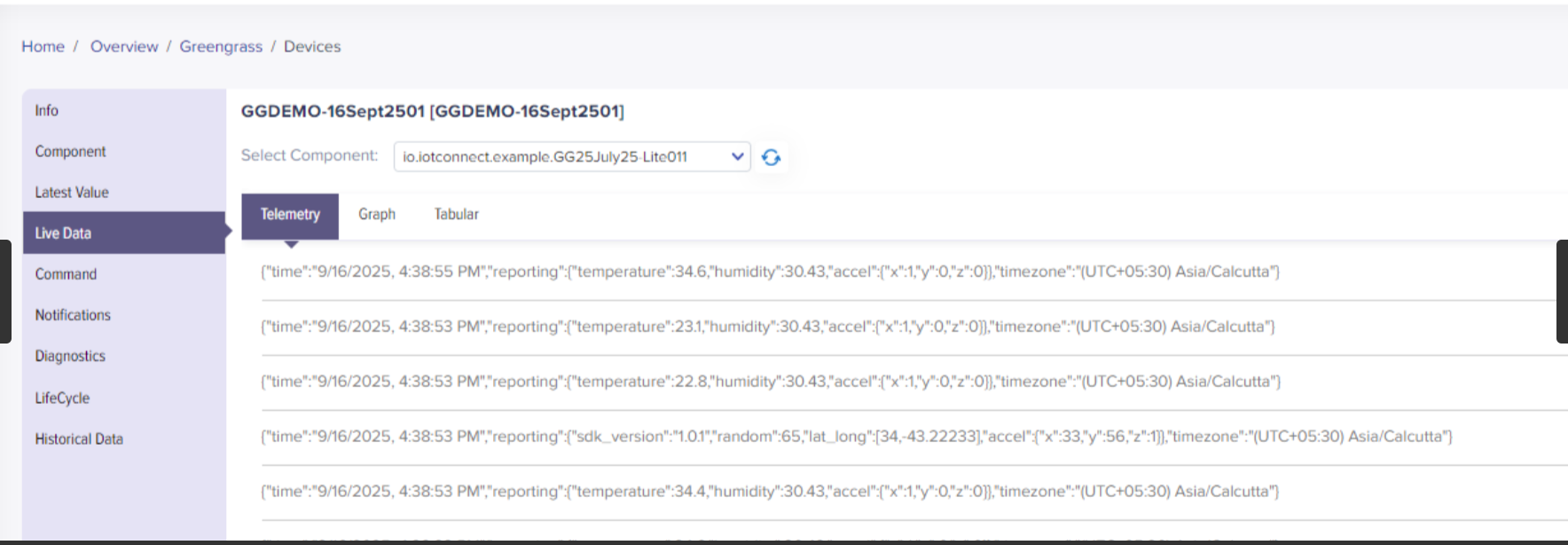Open the Select Component dropdown

point(571,157)
